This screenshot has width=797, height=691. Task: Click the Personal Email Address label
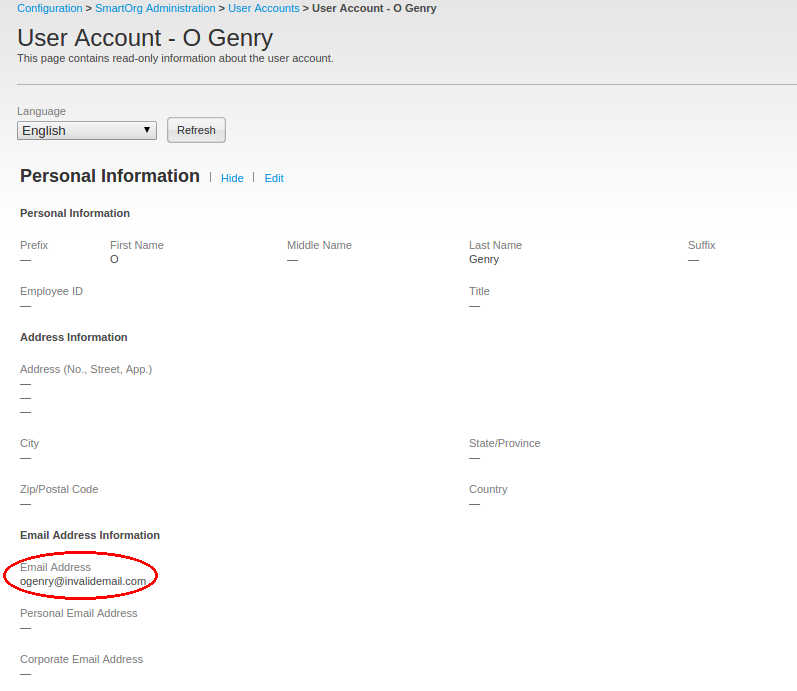click(x=78, y=613)
